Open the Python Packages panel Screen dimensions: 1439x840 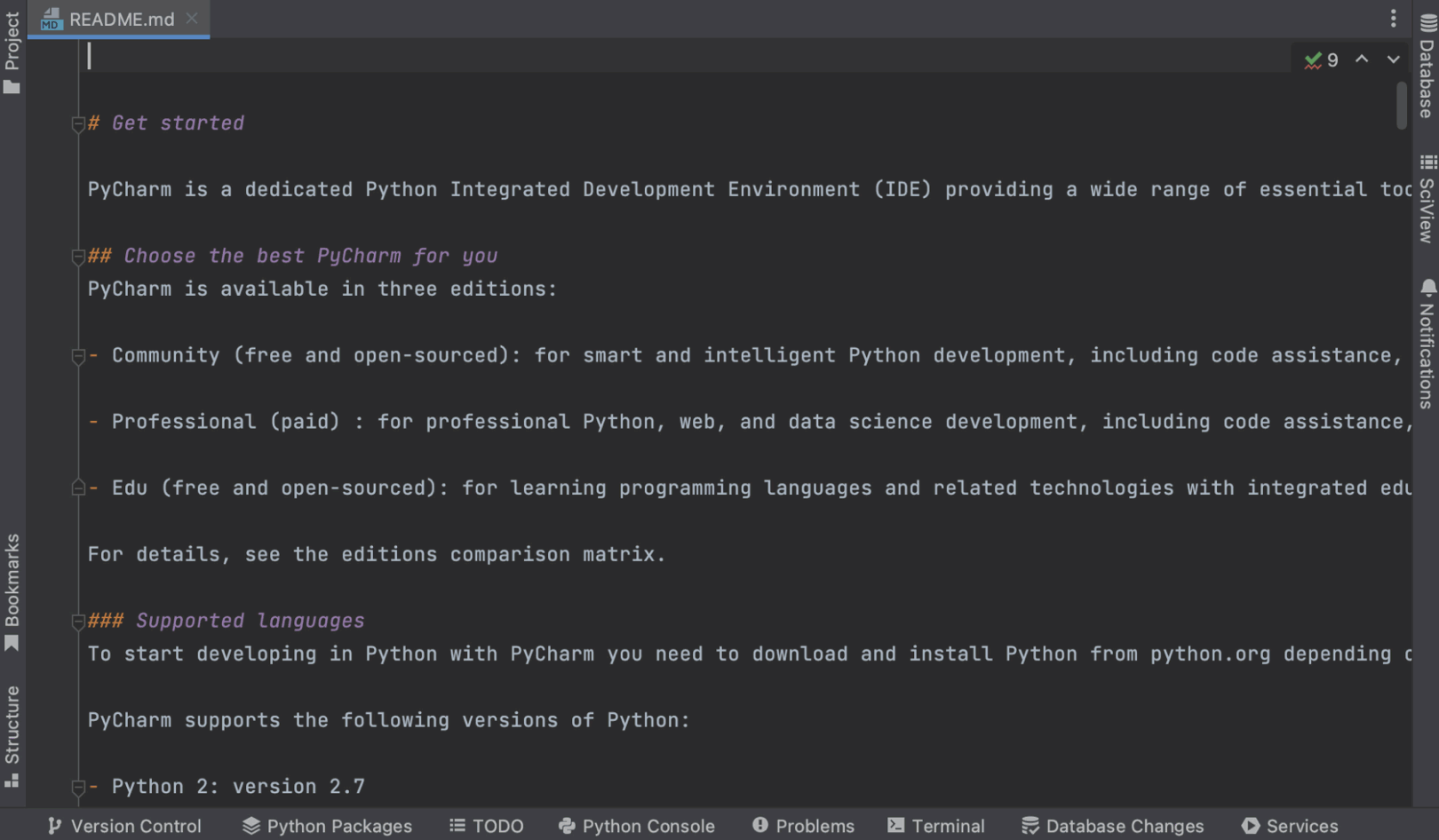328,826
